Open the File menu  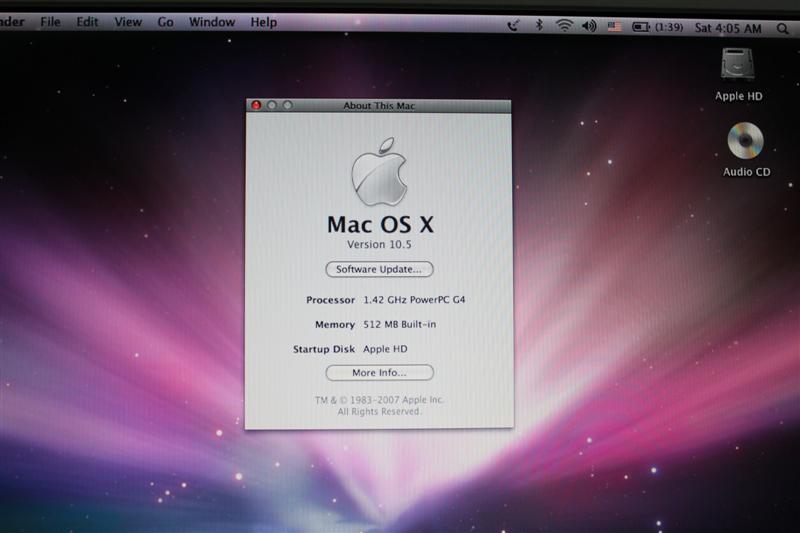[x=50, y=22]
